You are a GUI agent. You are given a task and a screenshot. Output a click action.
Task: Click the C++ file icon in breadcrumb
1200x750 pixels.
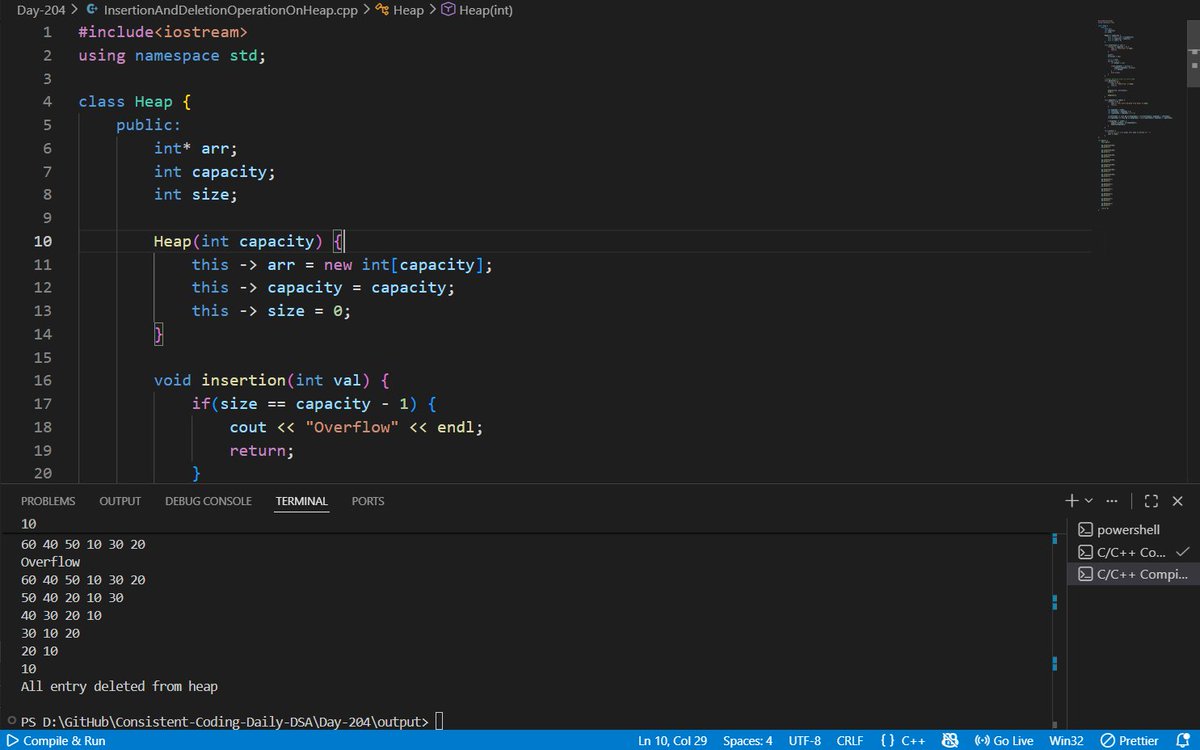pos(93,9)
